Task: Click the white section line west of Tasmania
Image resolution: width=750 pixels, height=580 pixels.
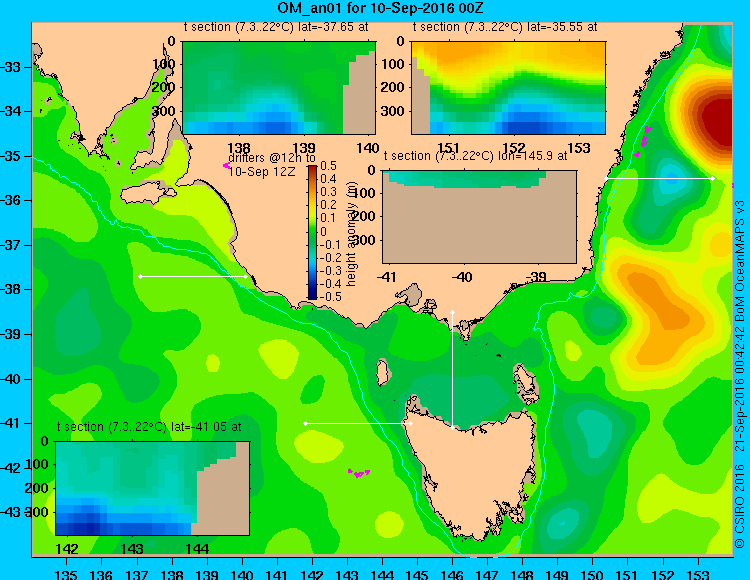Action: [358, 424]
